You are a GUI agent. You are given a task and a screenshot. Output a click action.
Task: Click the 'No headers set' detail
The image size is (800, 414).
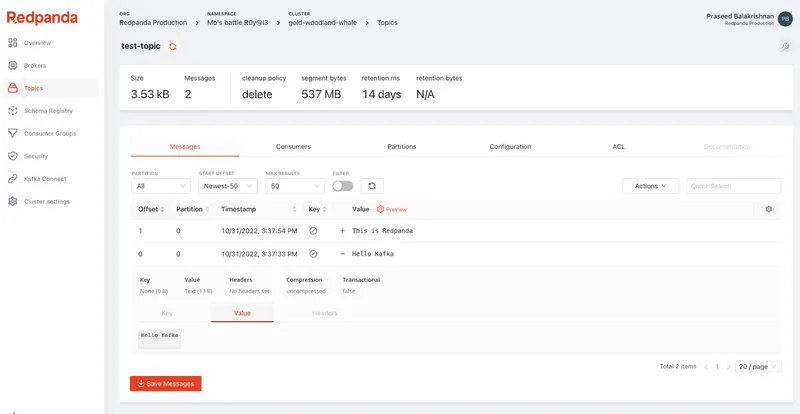249,291
